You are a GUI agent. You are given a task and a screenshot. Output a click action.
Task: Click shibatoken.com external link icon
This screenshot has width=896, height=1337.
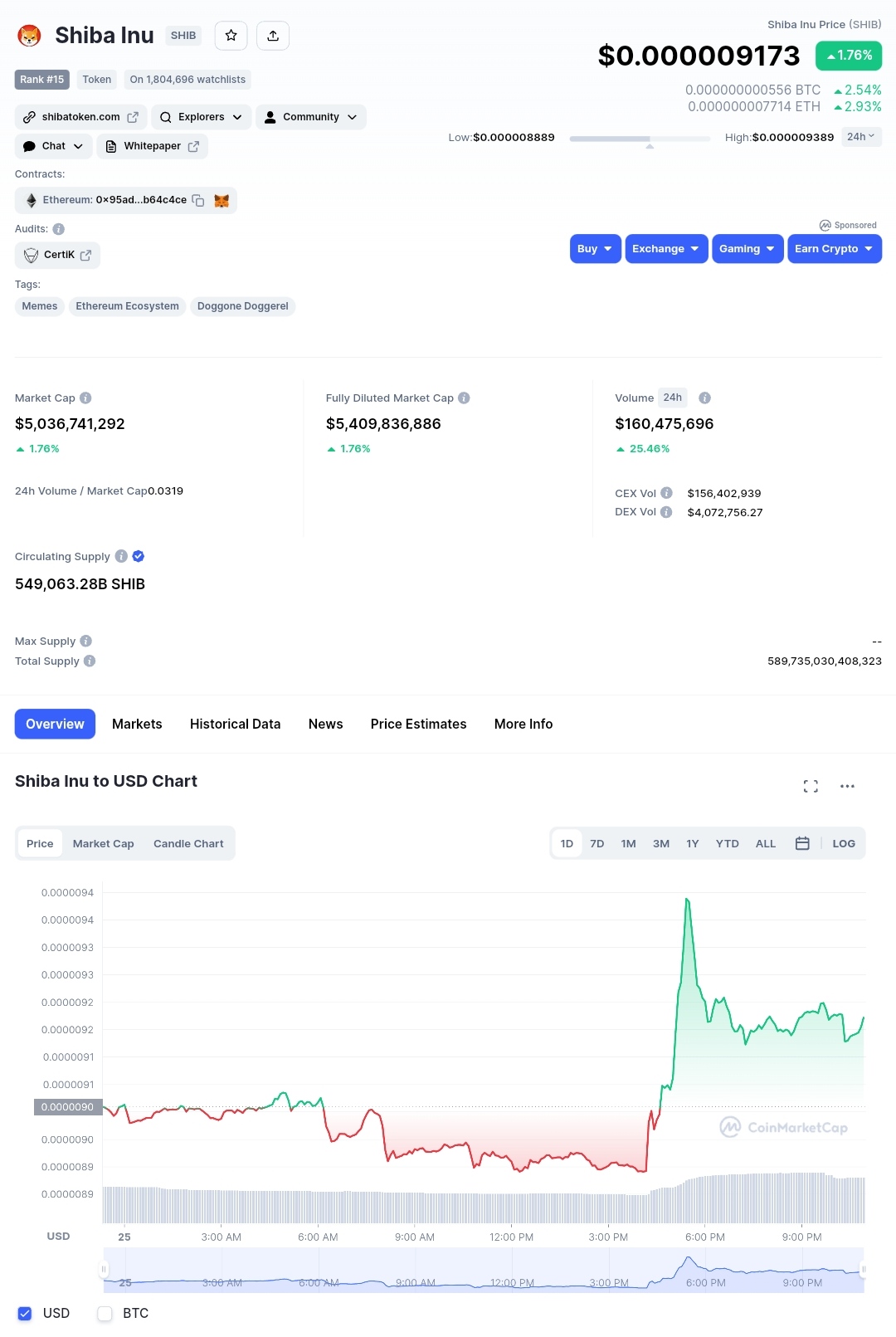pyautogui.click(x=133, y=117)
